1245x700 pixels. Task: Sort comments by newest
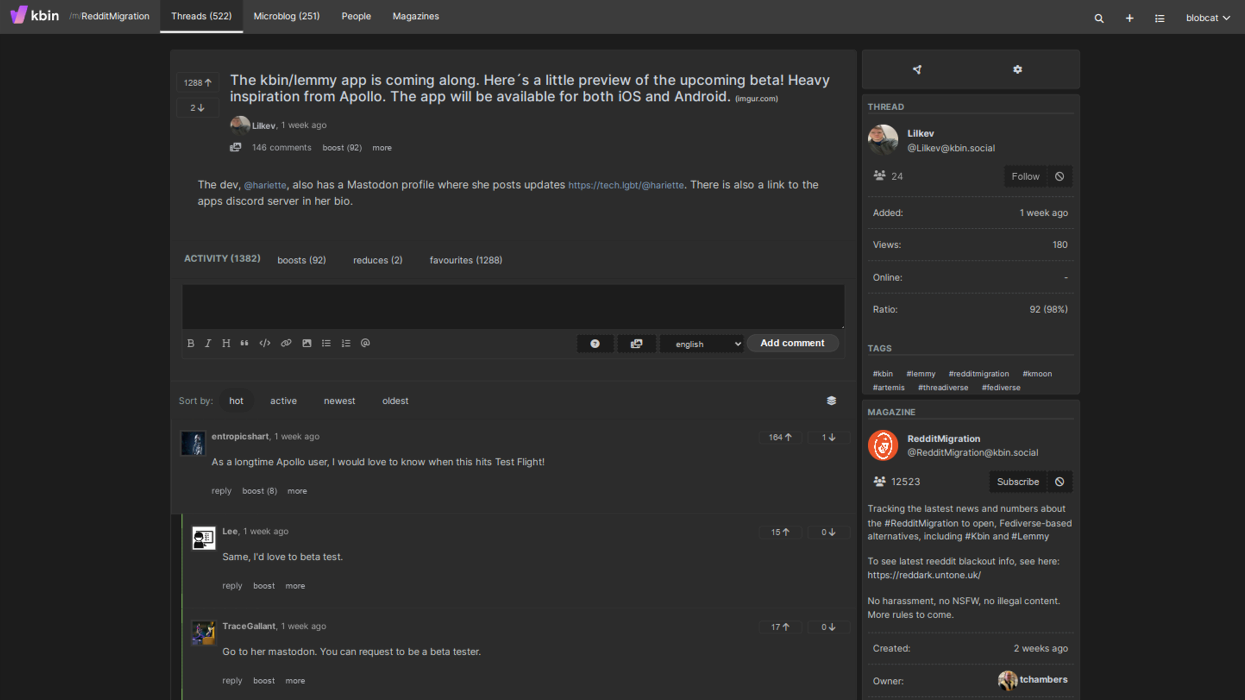(339, 401)
